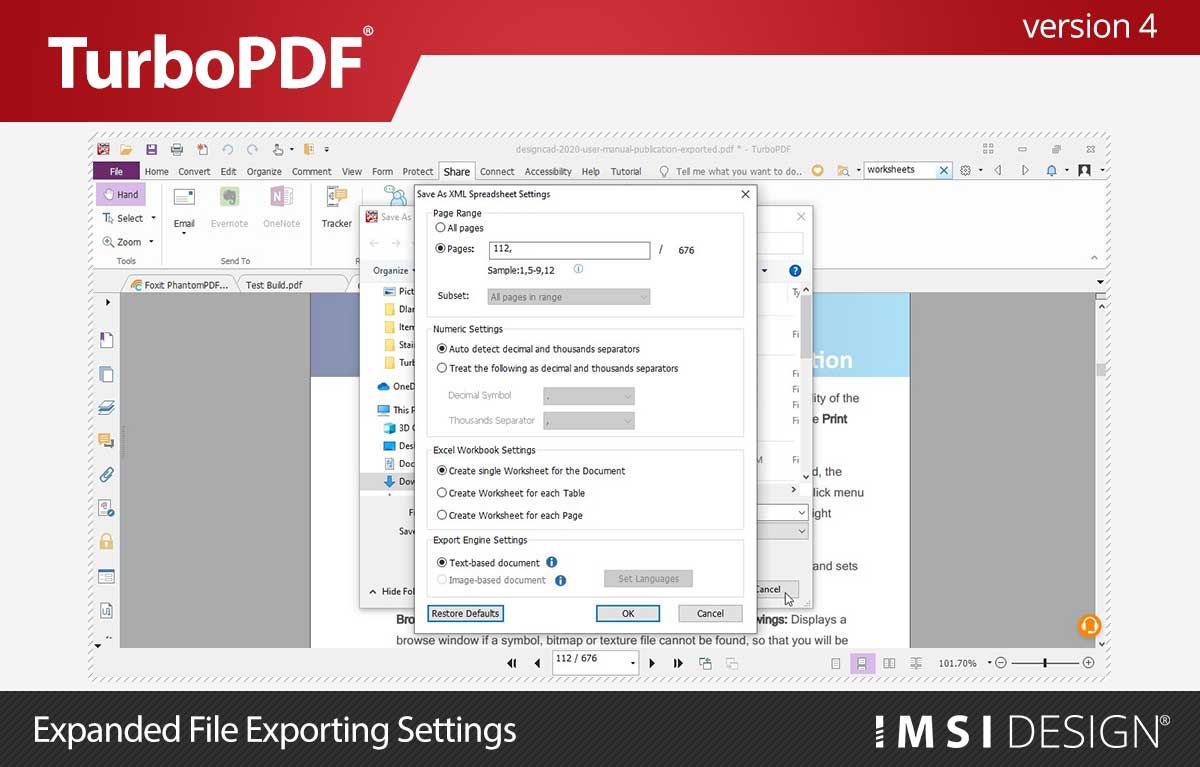Viewport: 1200px width, 767px height.
Task: Open the File menu
Action: click(x=117, y=171)
